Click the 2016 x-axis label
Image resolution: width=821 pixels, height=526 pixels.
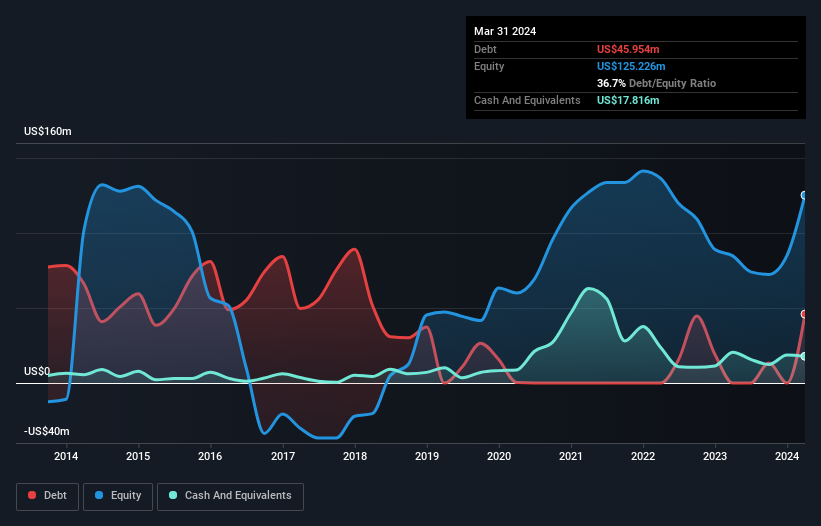(x=210, y=456)
